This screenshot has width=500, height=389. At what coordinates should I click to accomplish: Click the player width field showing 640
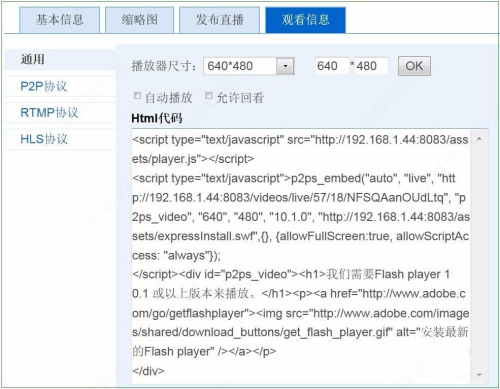332,66
